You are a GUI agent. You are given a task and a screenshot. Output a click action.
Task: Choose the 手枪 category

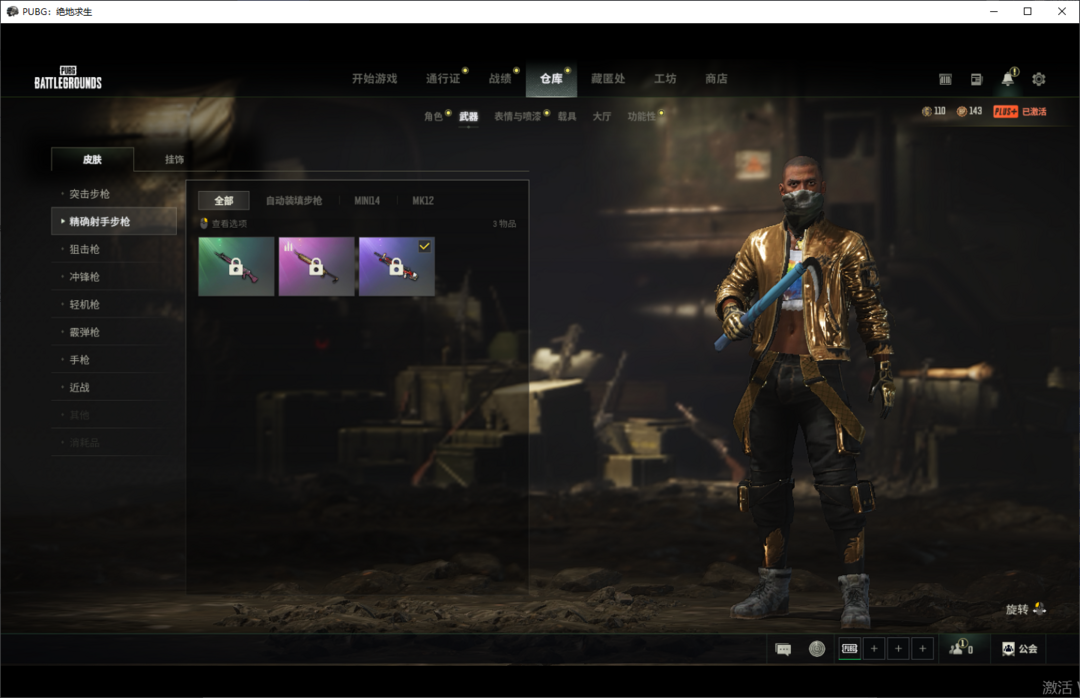[x=114, y=360]
